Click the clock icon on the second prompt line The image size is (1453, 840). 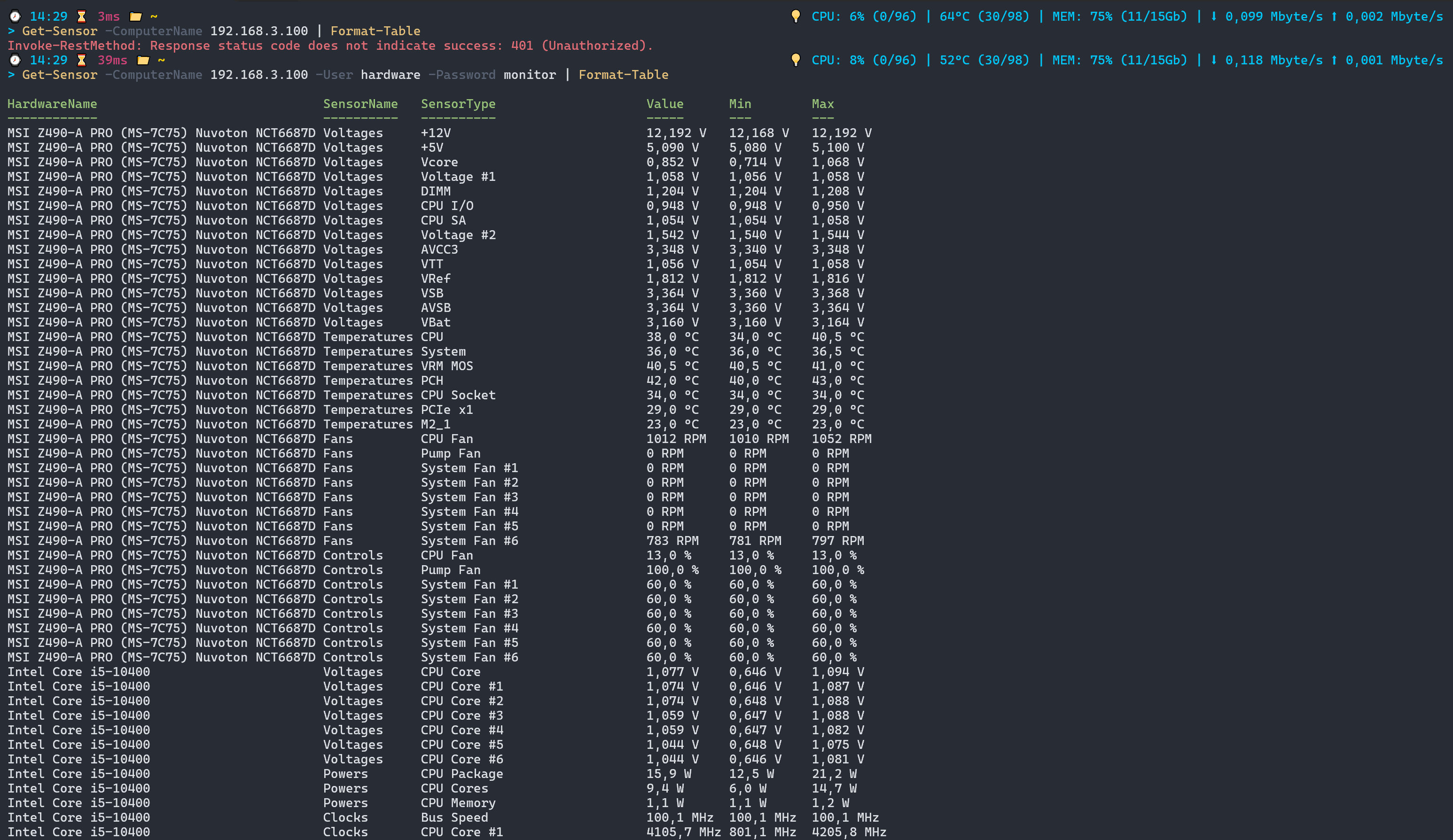click(x=15, y=60)
